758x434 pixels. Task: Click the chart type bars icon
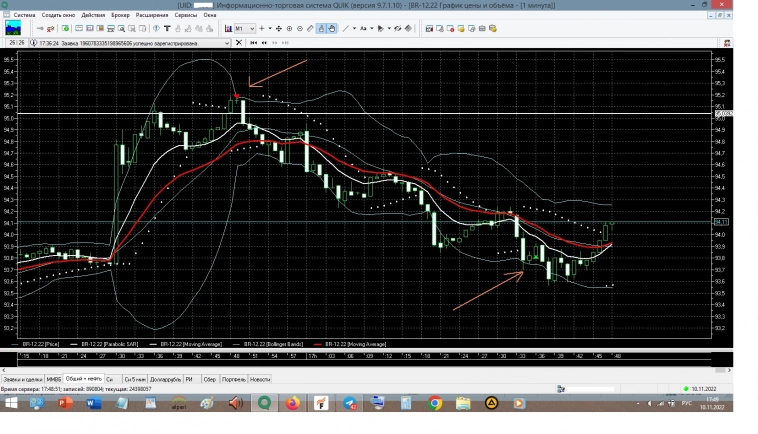click(x=229, y=29)
